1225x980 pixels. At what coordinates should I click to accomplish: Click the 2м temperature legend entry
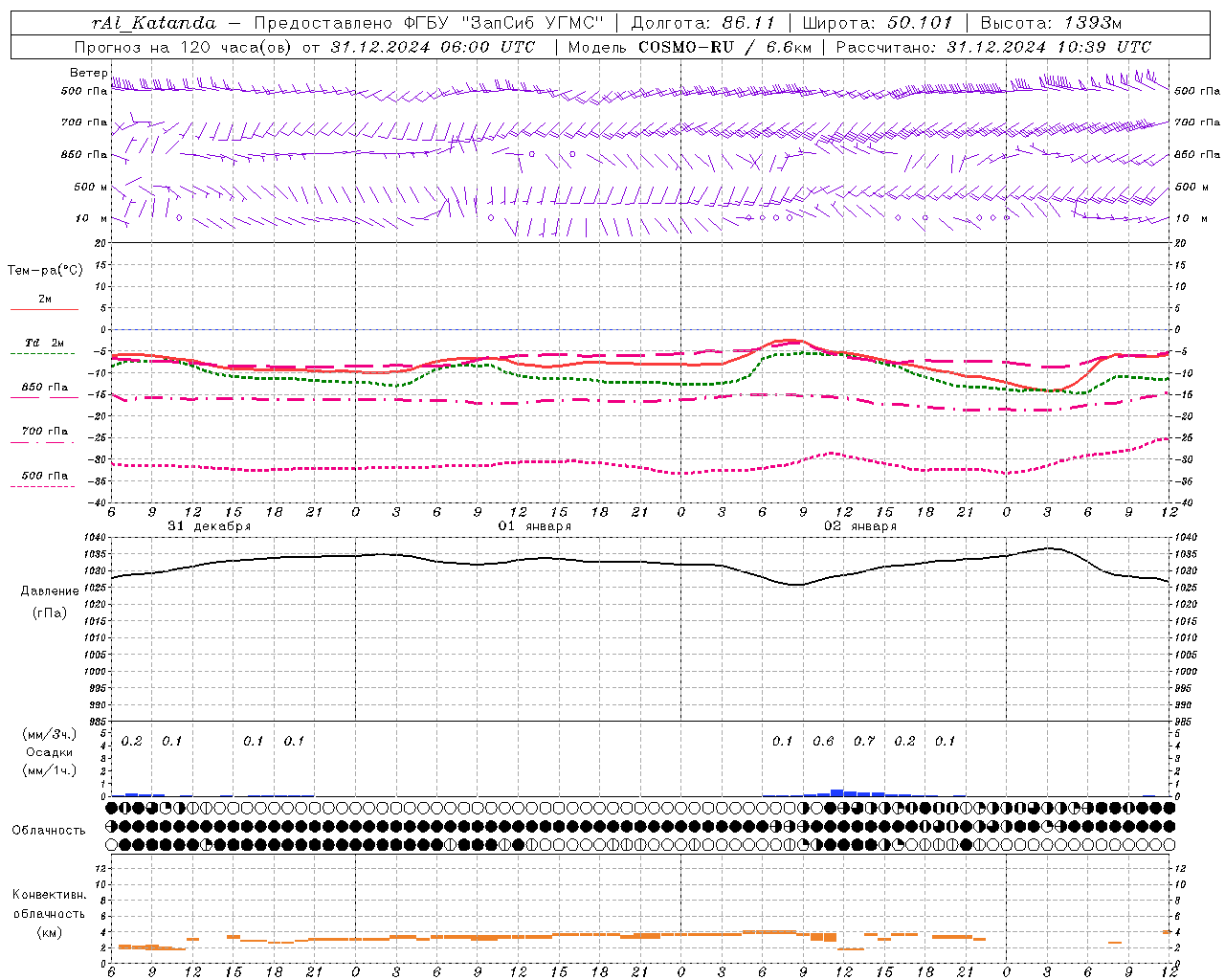[45, 300]
